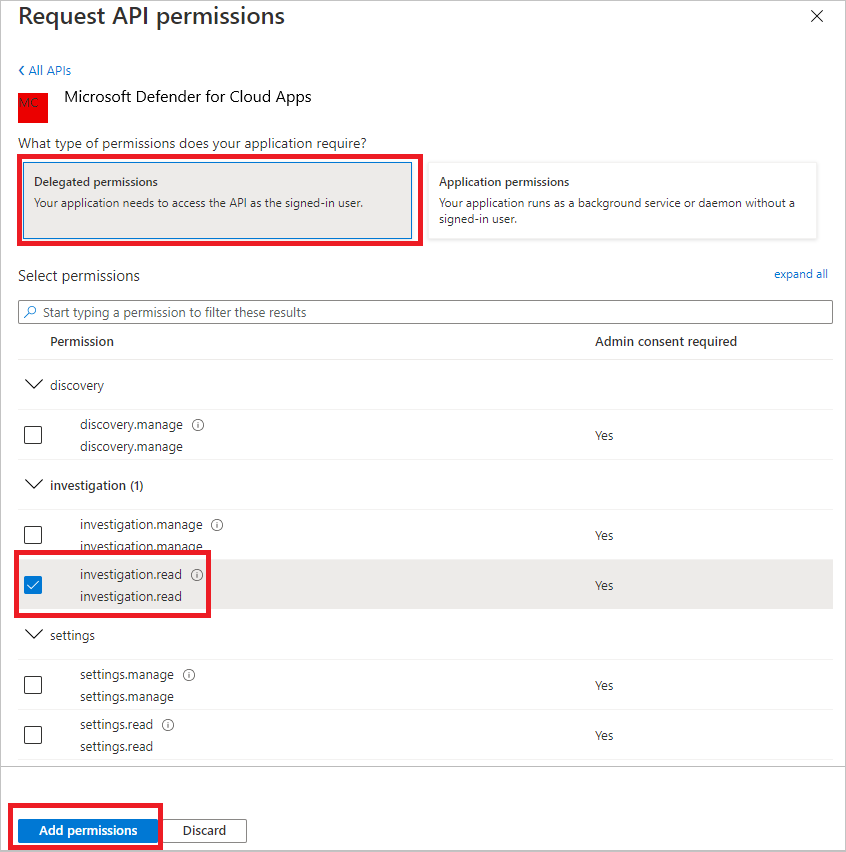The width and height of the screenshot is (846, 852).
Task: Click the expand all link
Action: pos(800,274)
